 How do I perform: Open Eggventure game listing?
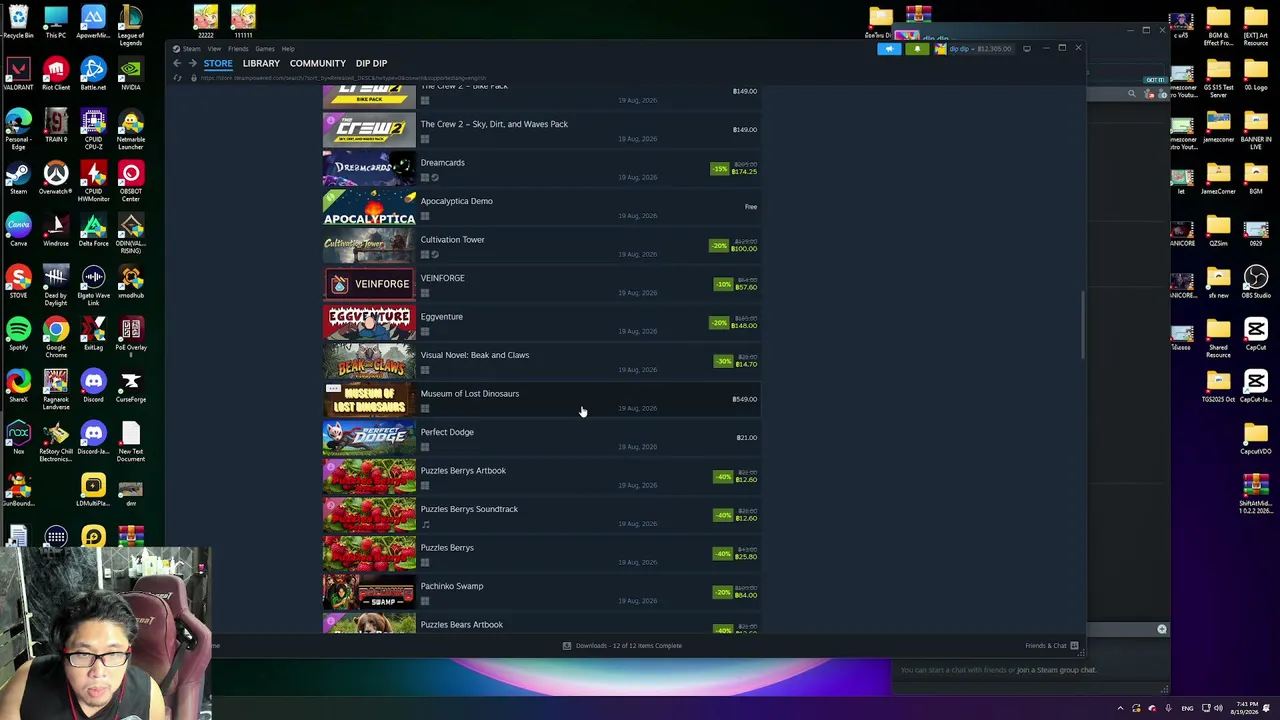point(541,322)
